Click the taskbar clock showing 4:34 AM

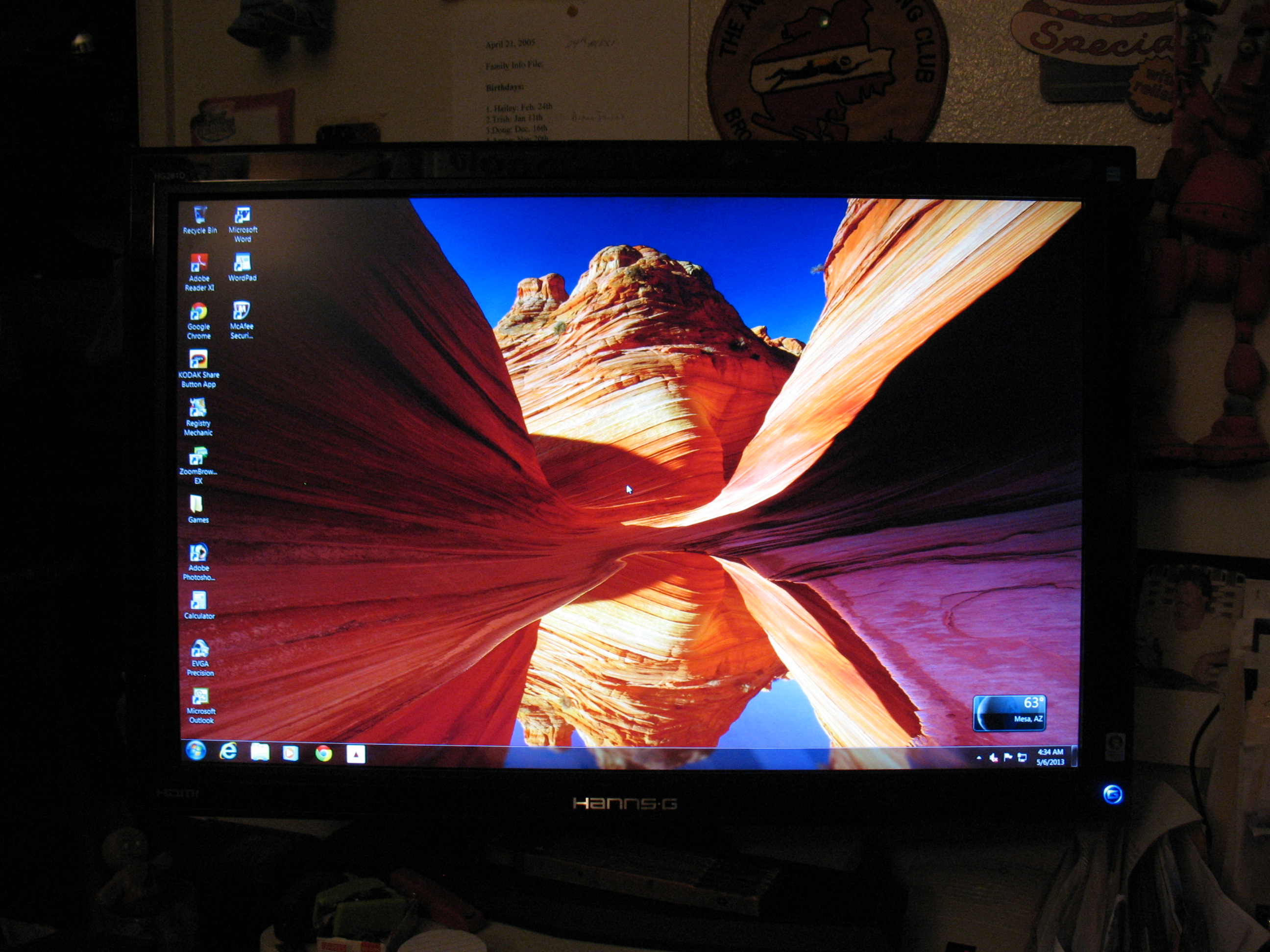click(x=1050, y=757)
